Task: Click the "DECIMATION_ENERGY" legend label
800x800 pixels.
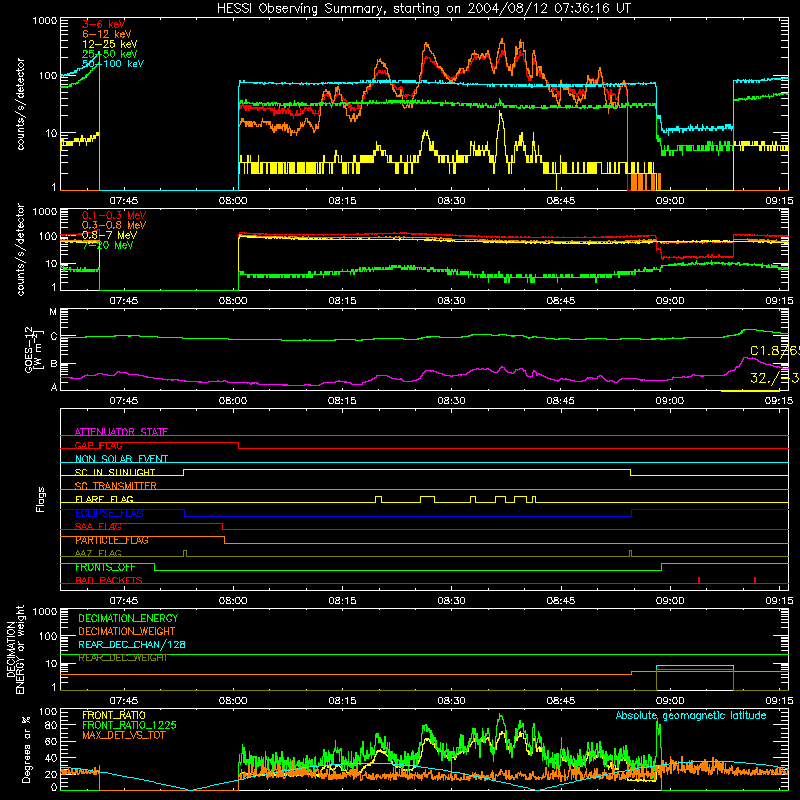Action: [x=128, y=618]
